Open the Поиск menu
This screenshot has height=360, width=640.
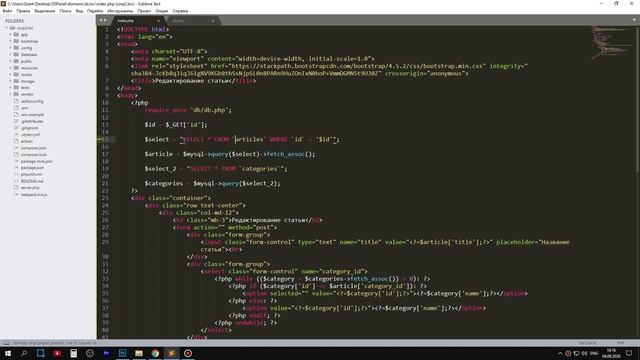[65, 11]
